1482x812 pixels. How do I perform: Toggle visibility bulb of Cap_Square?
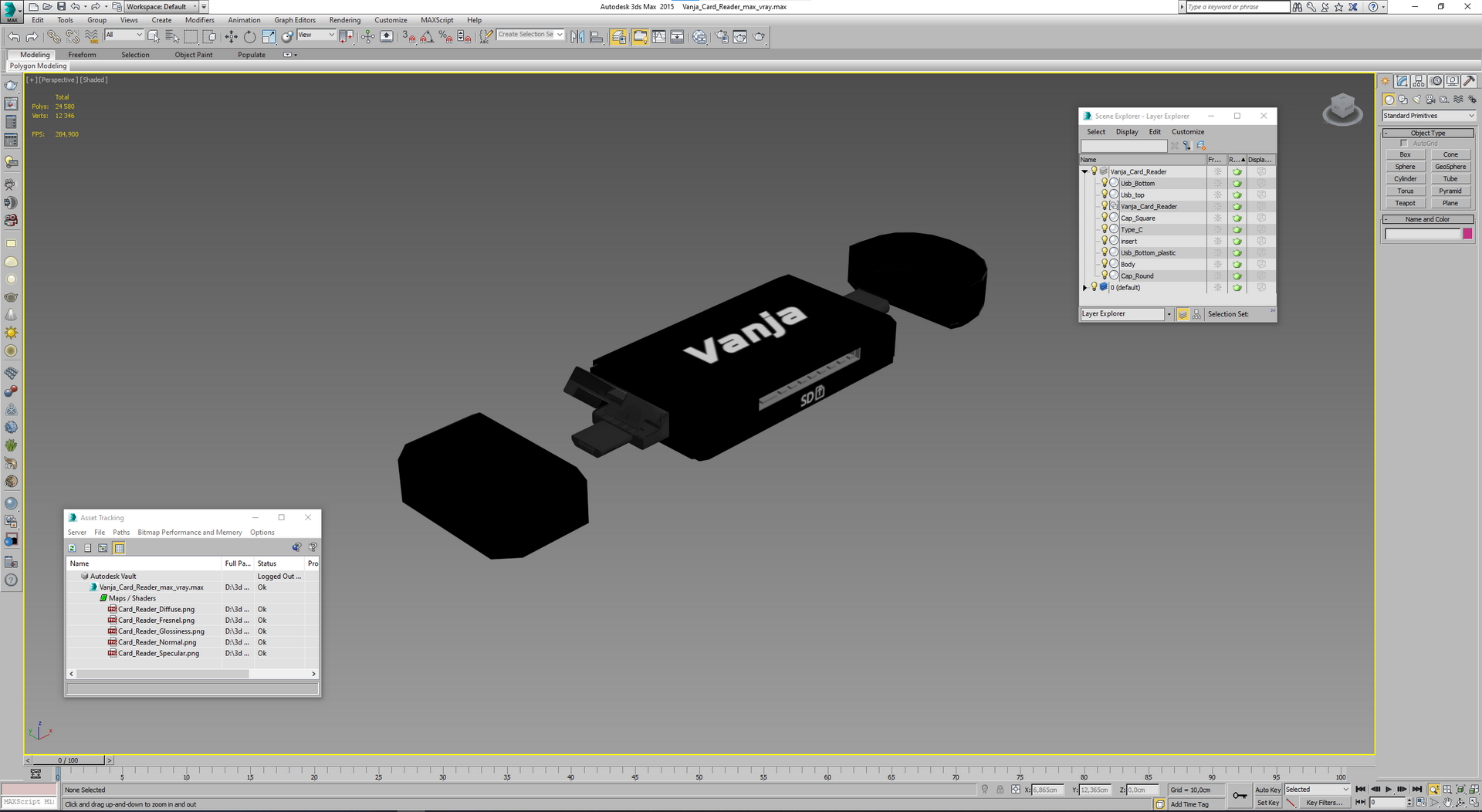(1105, 218)
